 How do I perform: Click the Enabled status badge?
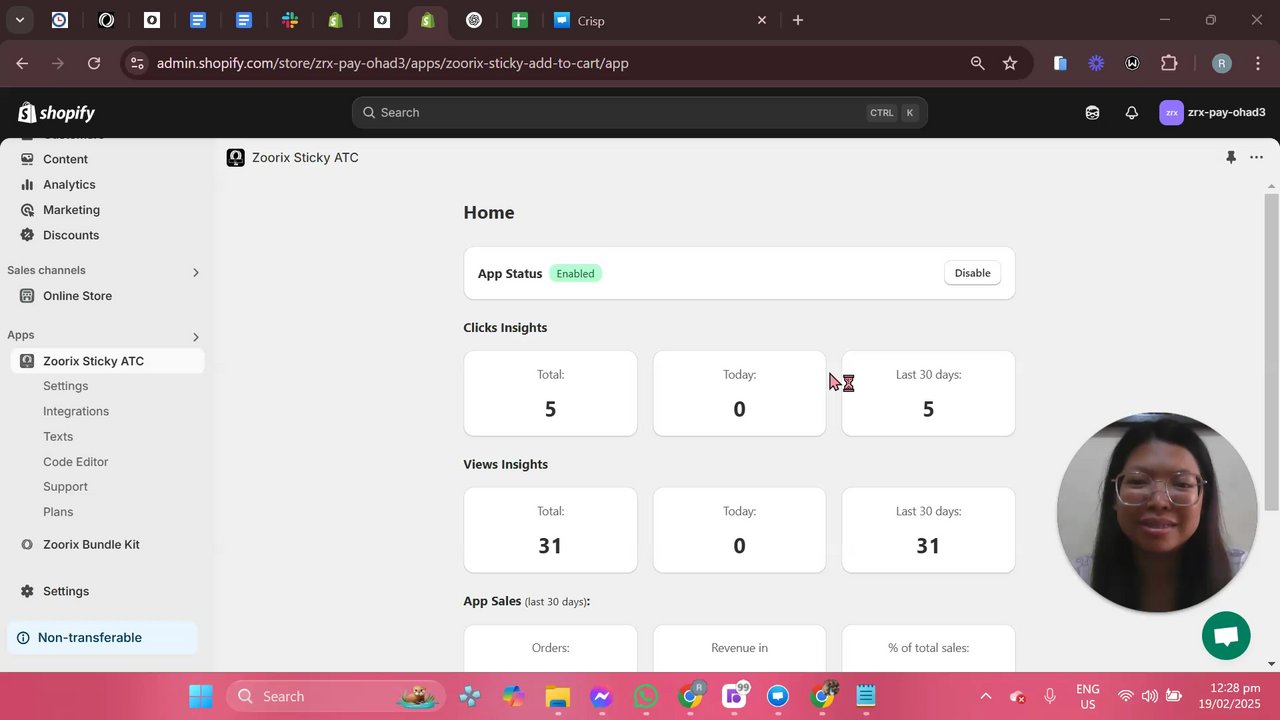coord(575,273)
